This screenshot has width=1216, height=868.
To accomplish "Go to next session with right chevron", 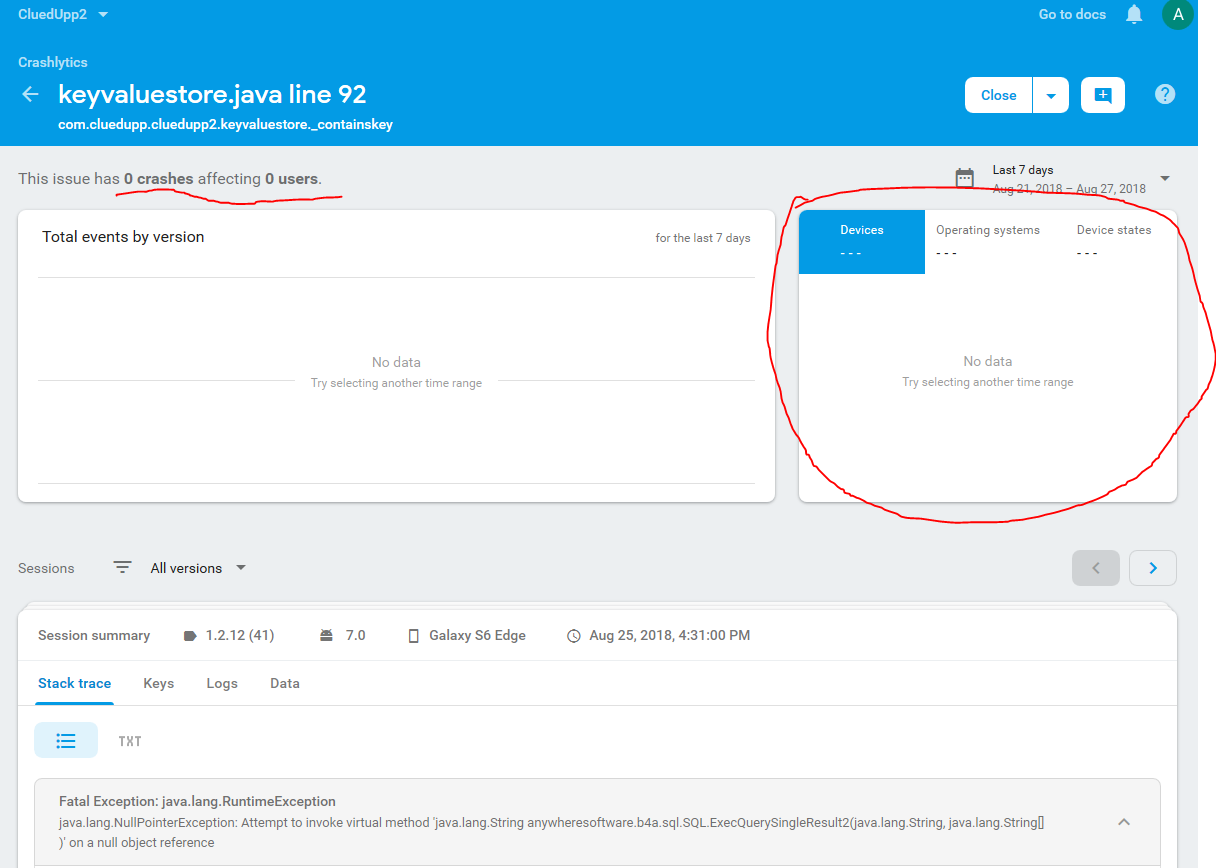I will click(x=1153, y=568).
